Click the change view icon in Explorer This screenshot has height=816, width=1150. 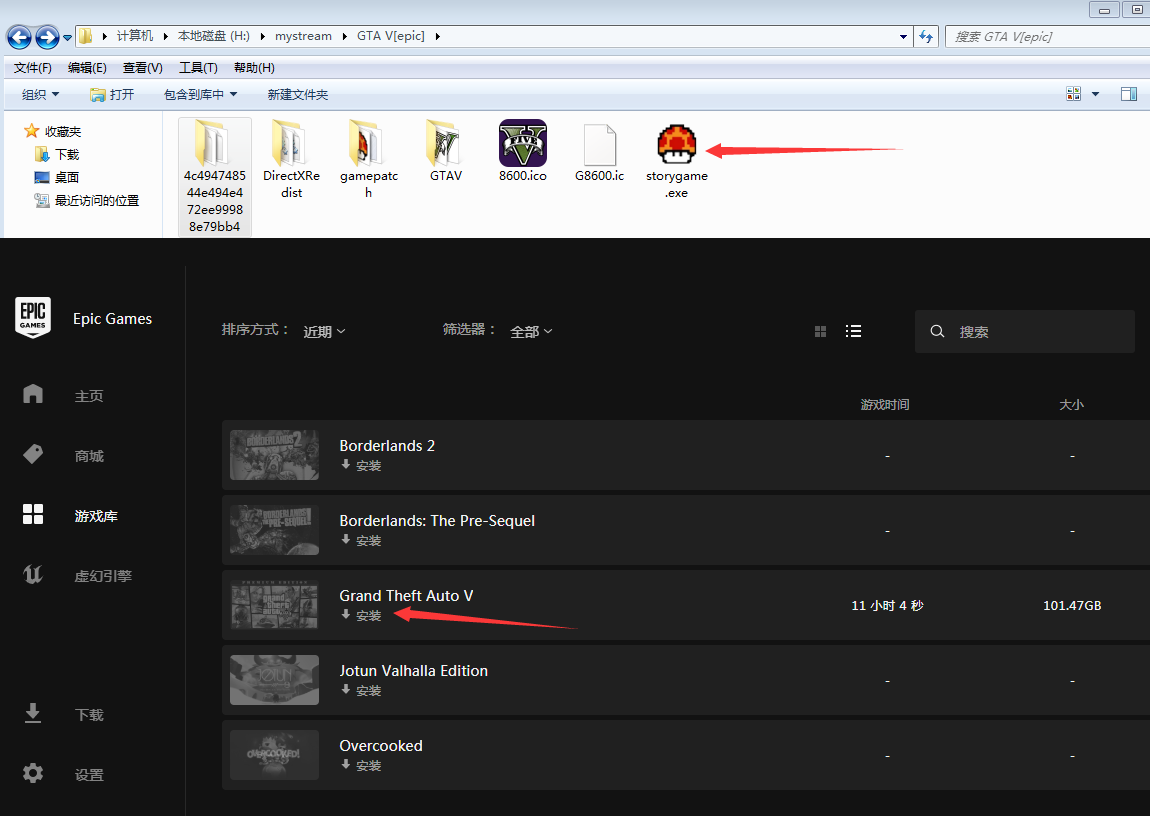1073,94
